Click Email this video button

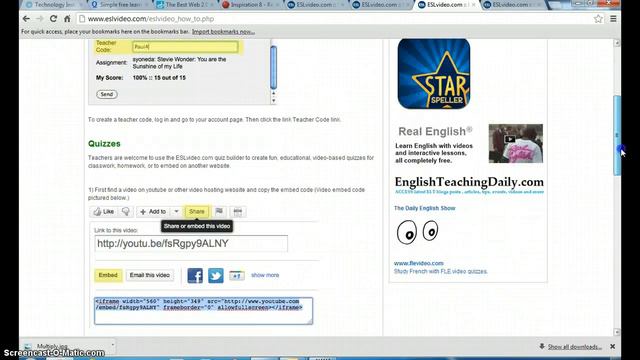click(150, 276)
